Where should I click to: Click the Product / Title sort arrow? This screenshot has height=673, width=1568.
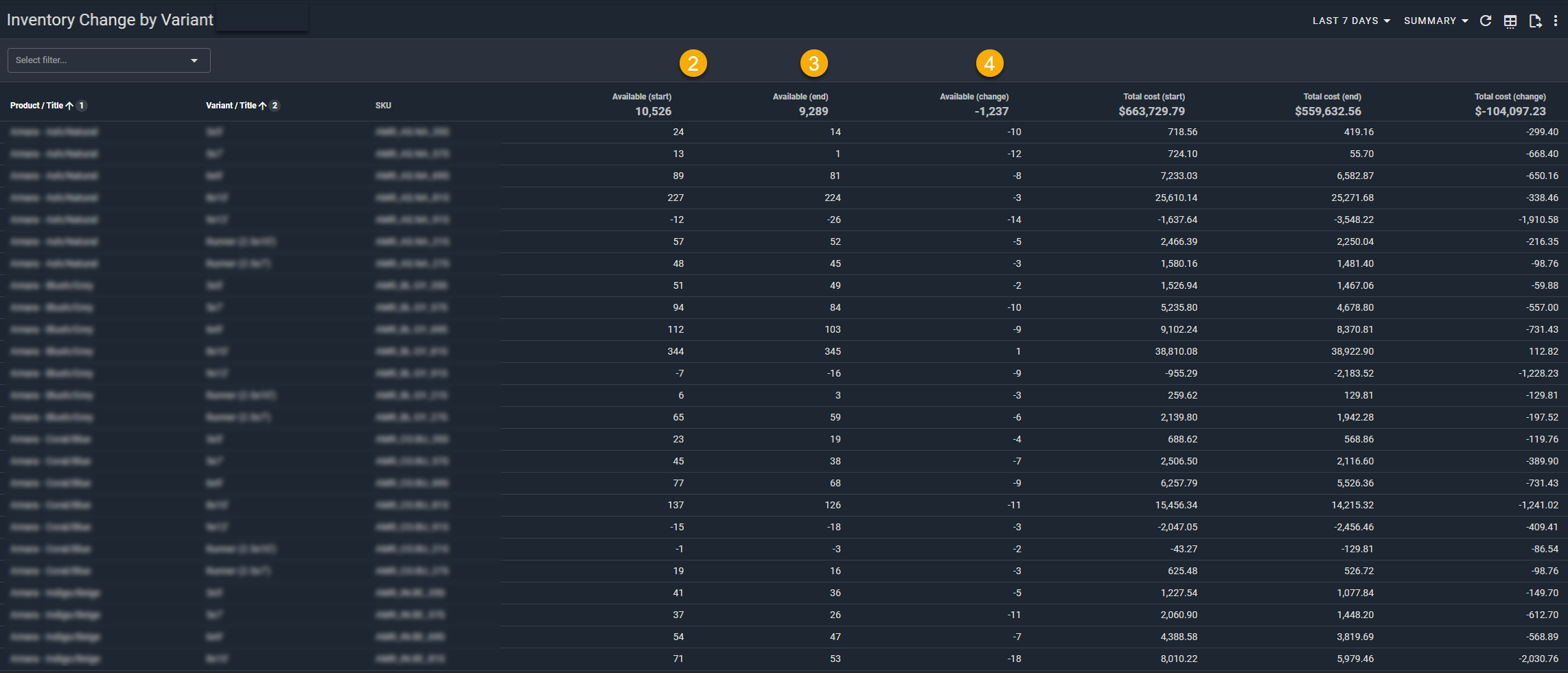click(x=69, y=106)
